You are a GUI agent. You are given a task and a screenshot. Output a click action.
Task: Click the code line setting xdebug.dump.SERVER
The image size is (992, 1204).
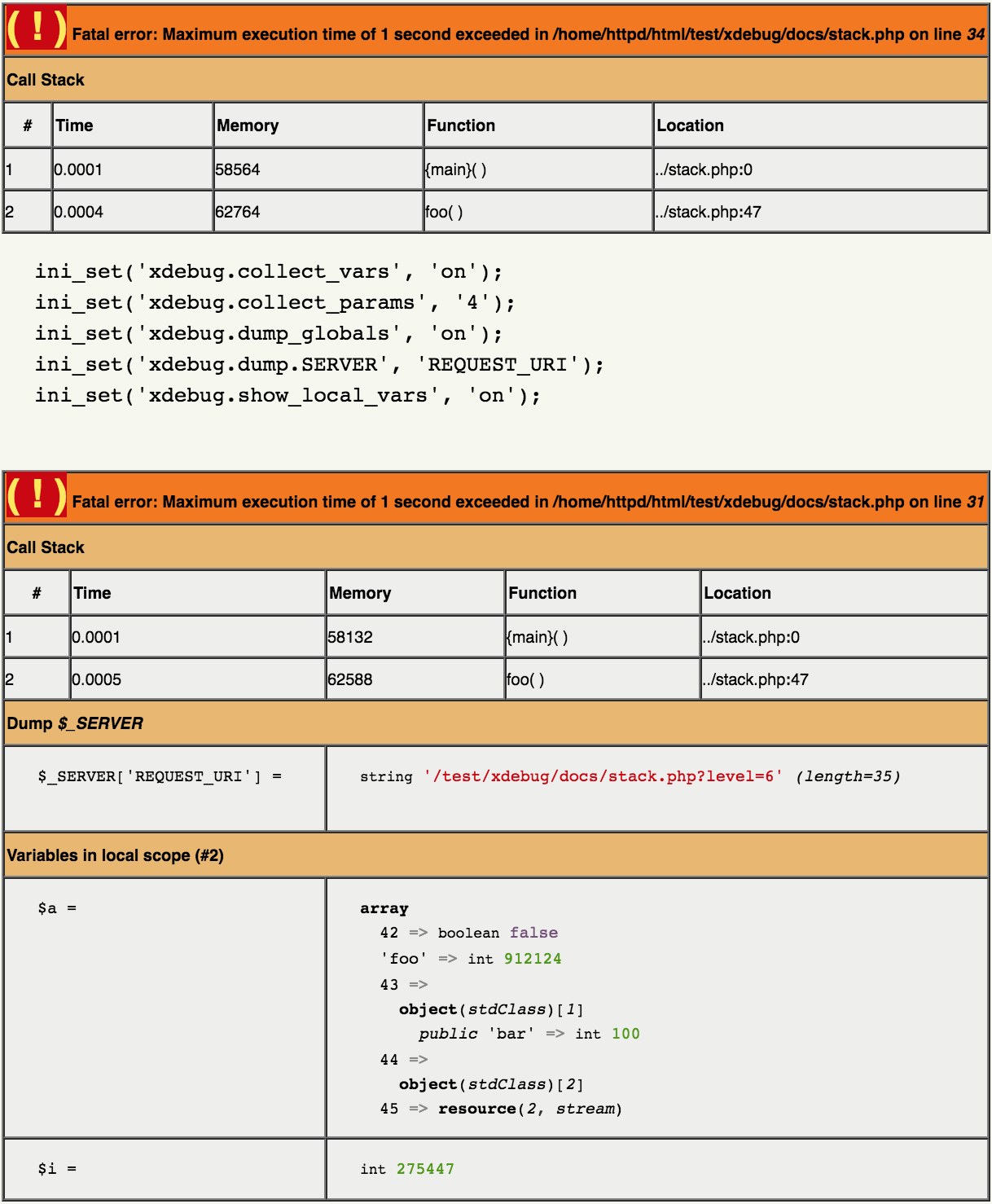pos(319,365)
